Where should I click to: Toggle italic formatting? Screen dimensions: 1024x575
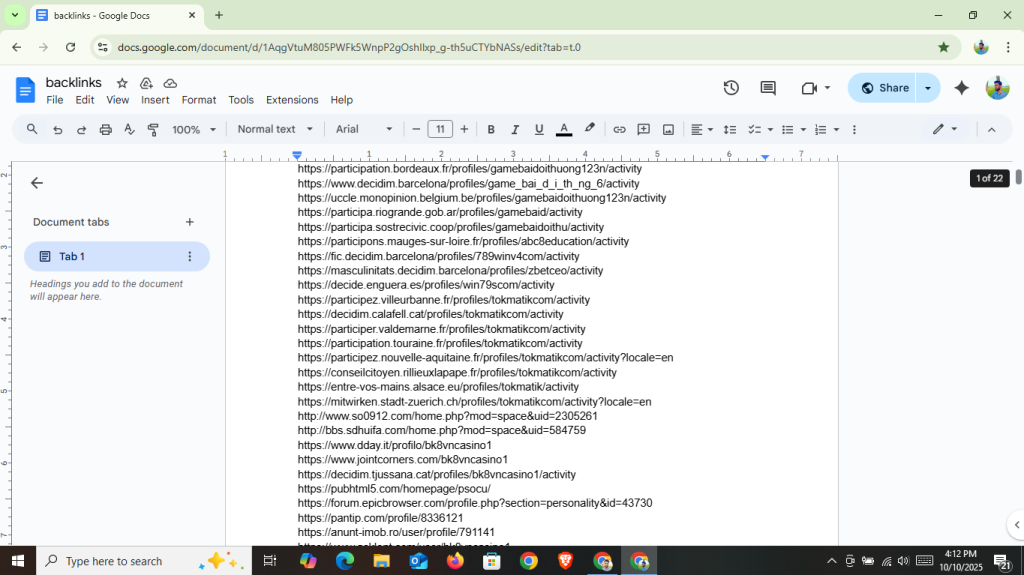(515, 130)
